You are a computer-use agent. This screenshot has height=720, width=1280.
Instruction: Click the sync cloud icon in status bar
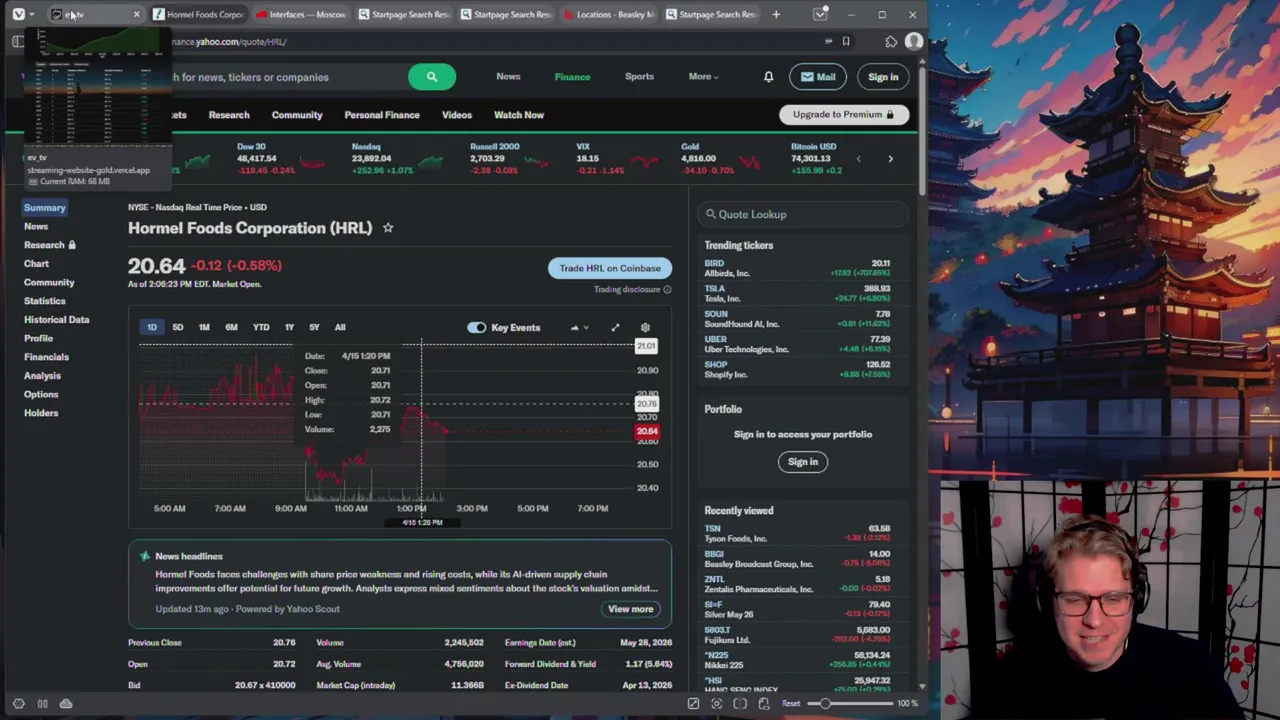pyautogui.click(x=66, y=704)
